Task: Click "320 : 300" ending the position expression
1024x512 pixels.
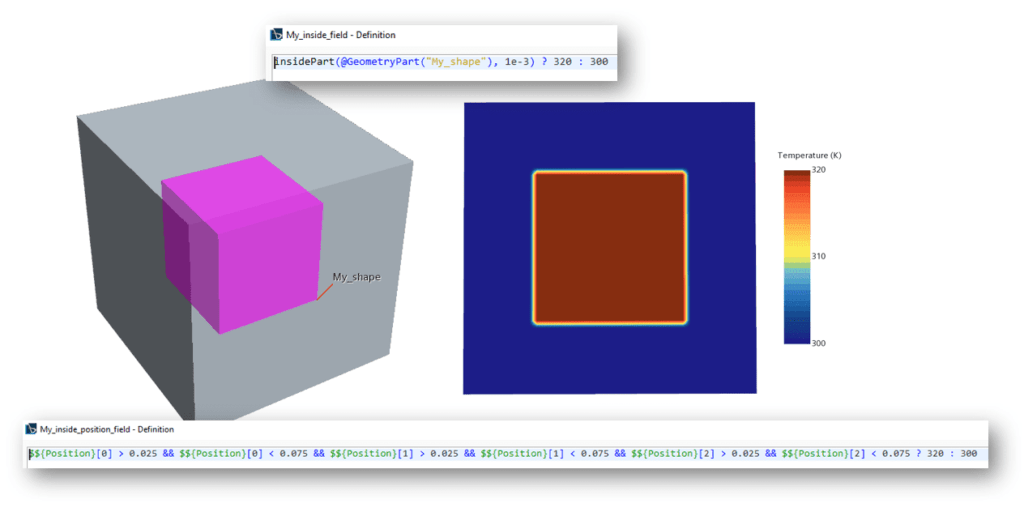Action: click(954, 453)
